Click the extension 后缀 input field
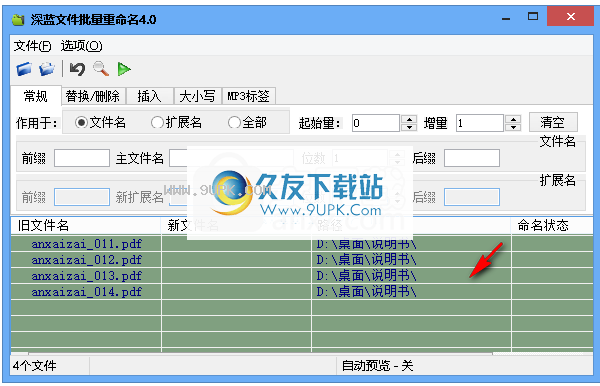600x386 pixels. [x=472, y=197]
